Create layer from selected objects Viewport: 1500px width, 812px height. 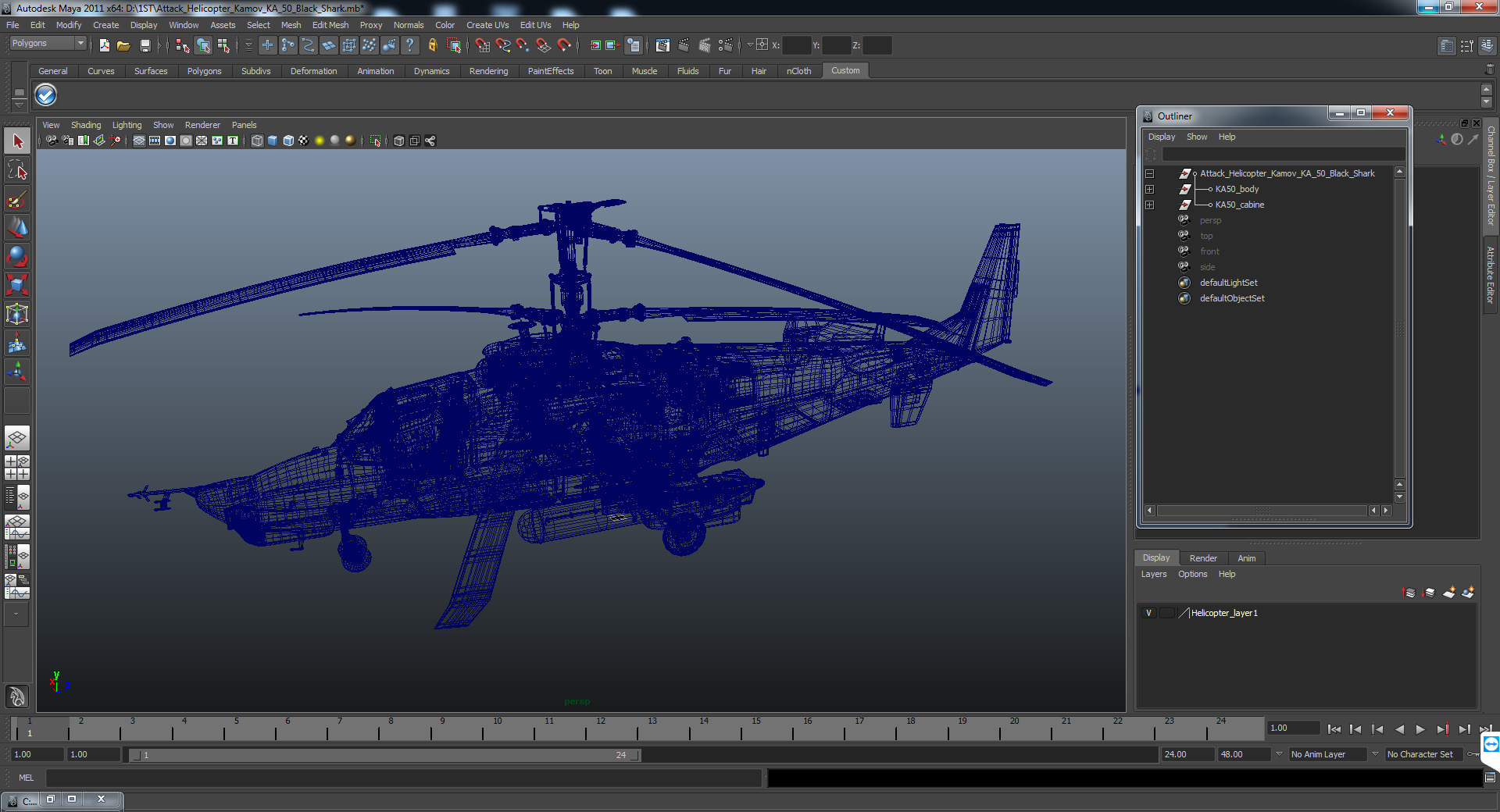pos(1468,593)
